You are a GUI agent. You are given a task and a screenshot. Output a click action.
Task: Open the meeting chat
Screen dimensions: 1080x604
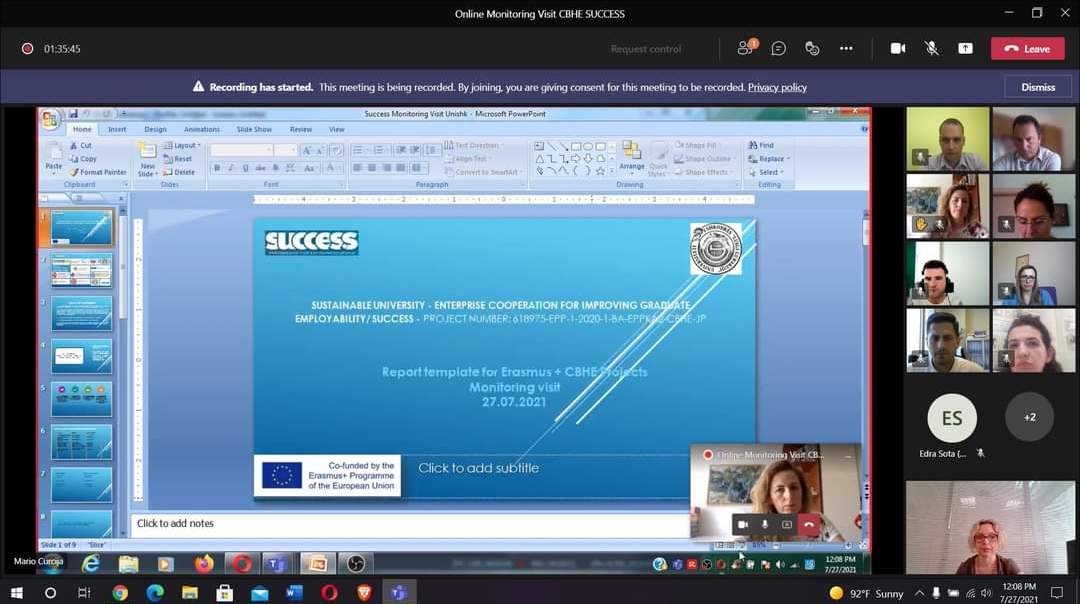[778, 48]
